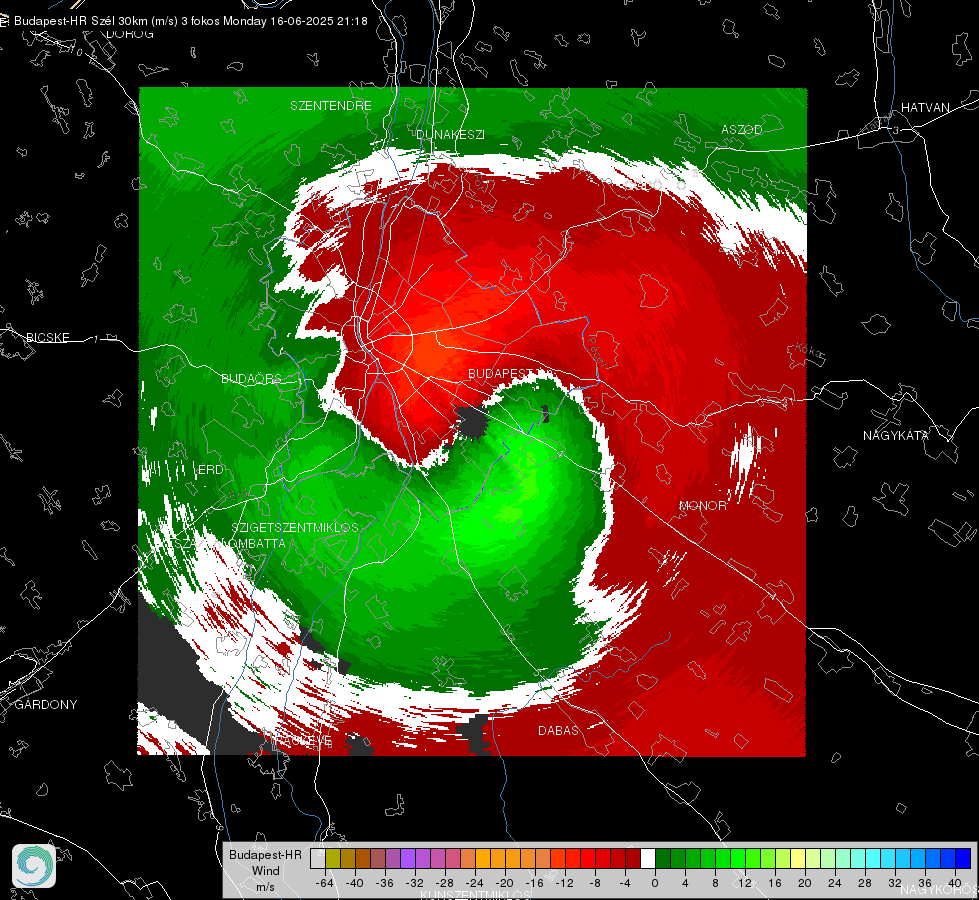This screenshot has width=979, height=900.
Task: Select the -32 scale value
Action: pyautogui.click(x=415, y=883)
